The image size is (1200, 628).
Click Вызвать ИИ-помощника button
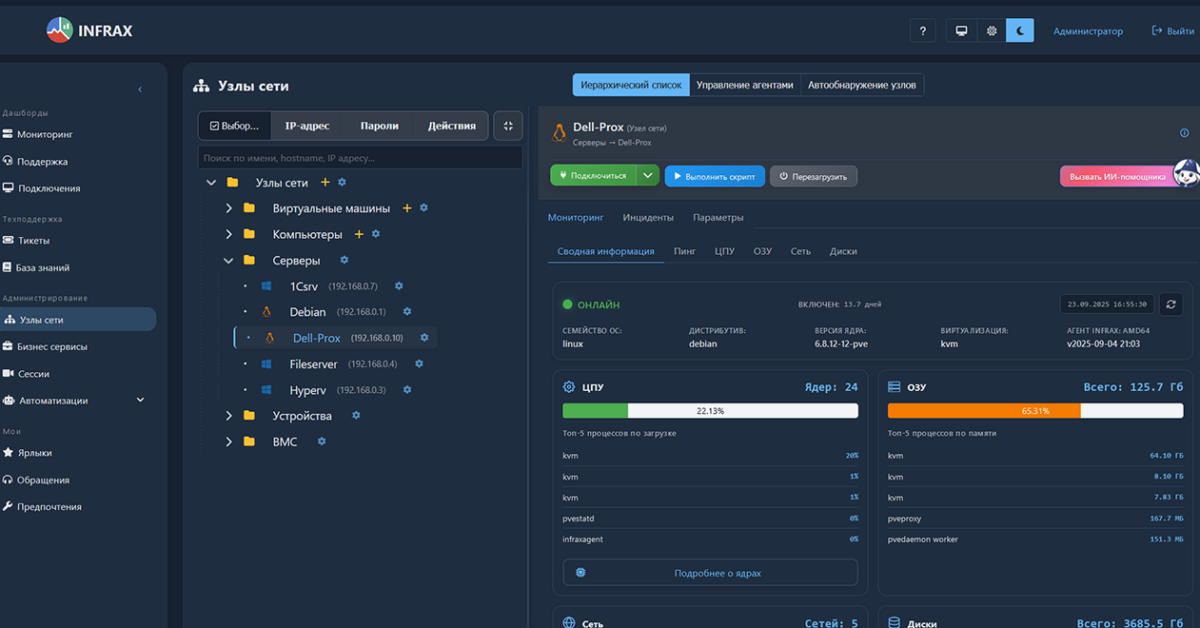coord(1118,176)
